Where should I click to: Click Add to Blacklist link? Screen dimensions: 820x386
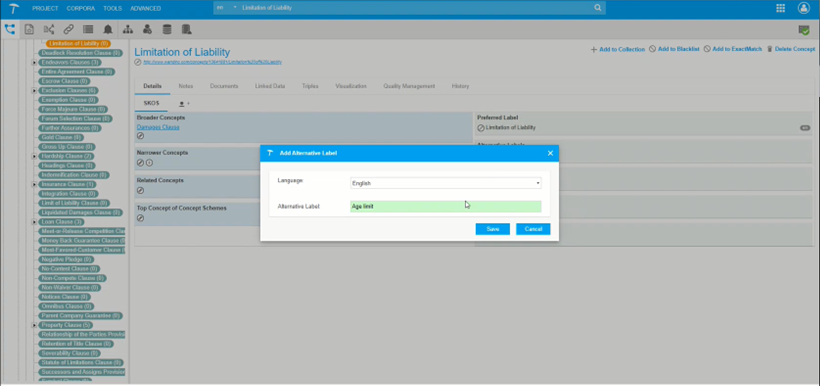(674, 49)
